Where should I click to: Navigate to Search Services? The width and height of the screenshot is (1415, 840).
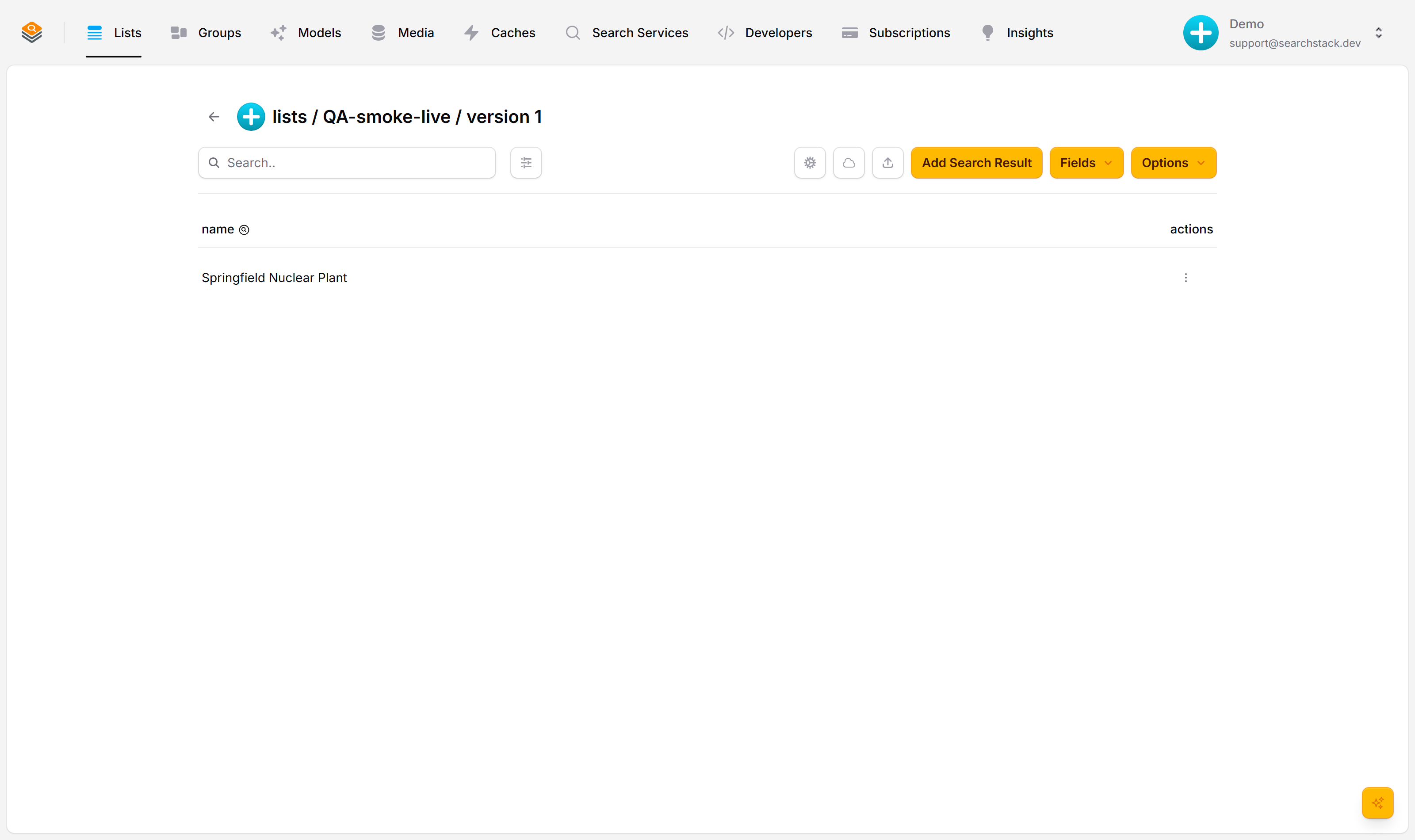tap(627, 33)
